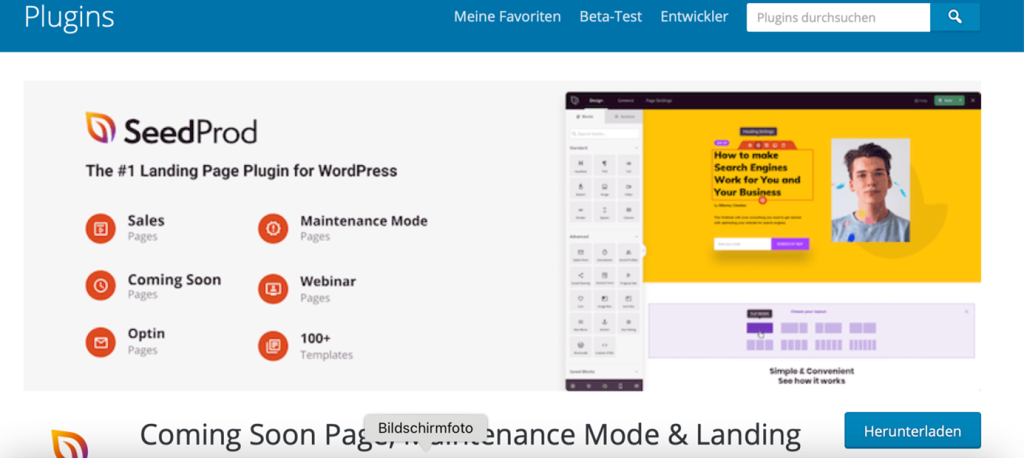1024x458 pixels.
Task: Click the Optin envelope icon
Action: click(x=101, y=341)
